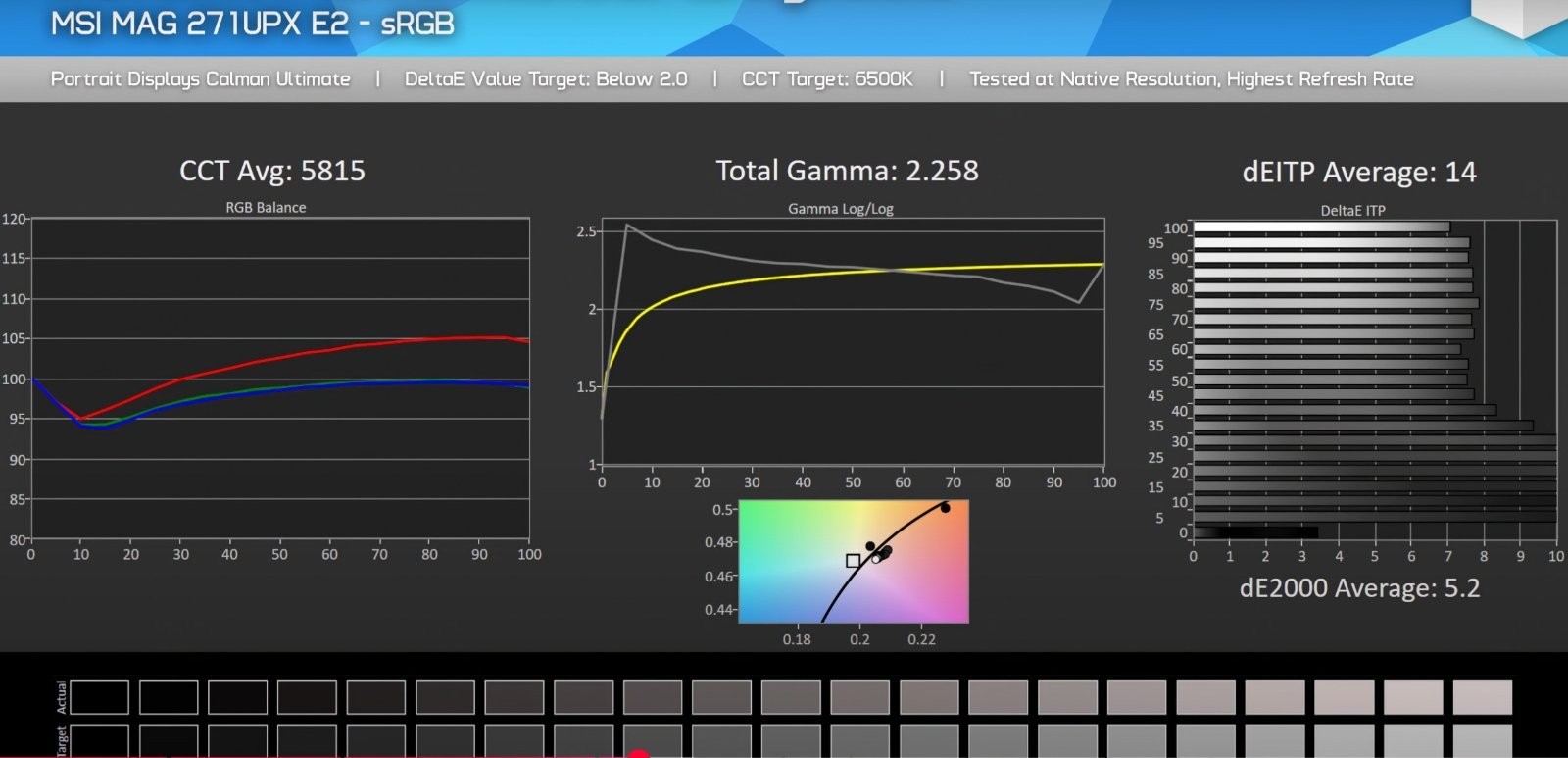Click the white square target in chromaticity chart
The width and height of the screenshot is (1568, 758).
click(x=853, y=561)
